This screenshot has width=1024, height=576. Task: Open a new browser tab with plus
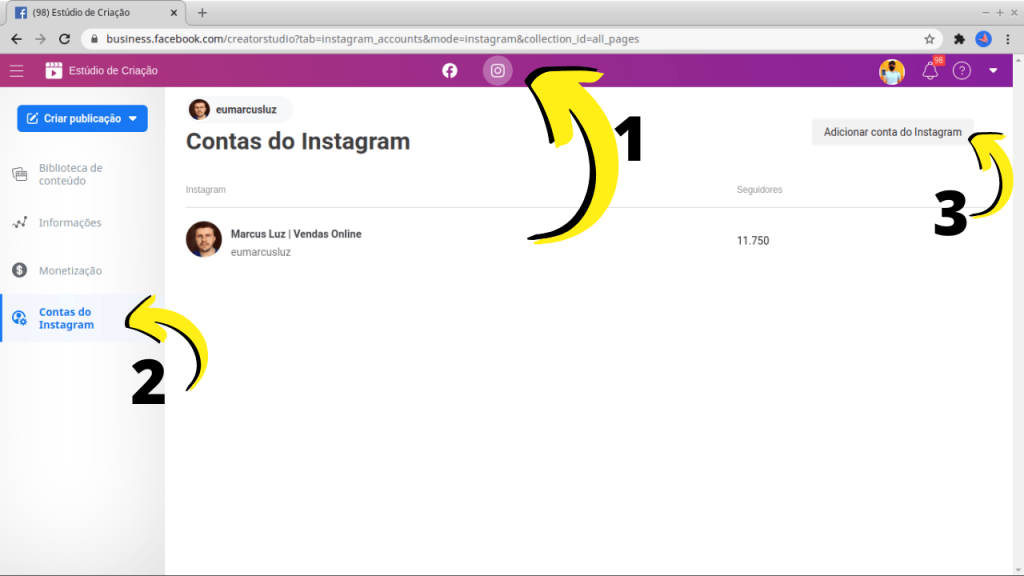tap(202, 12)
